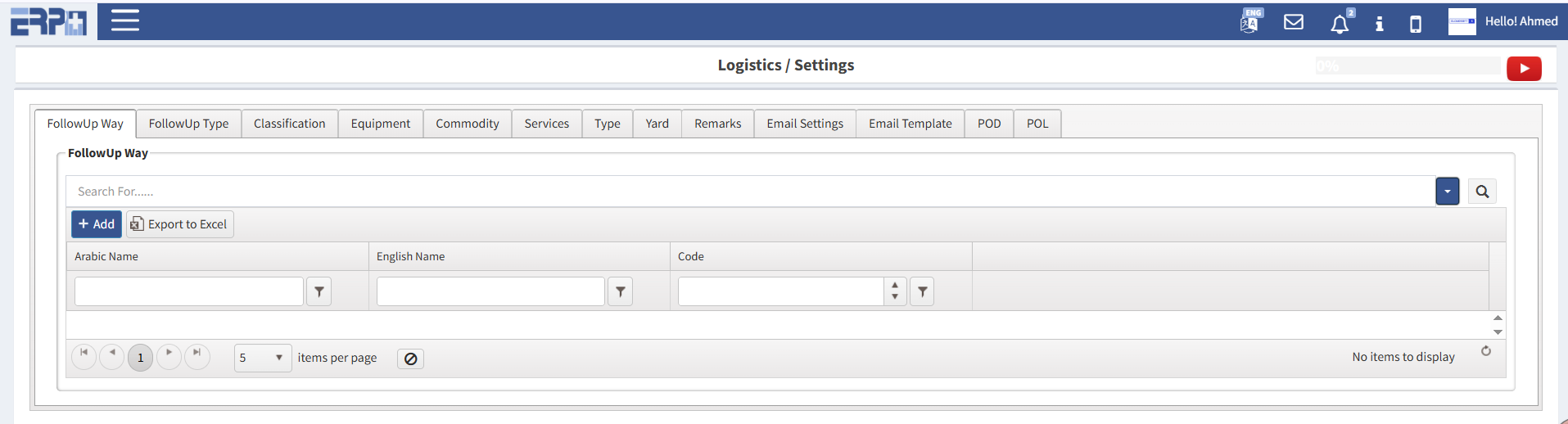1568x424 pixels.
Task: Add a new FollowUp Way
Action: [97, 224]
